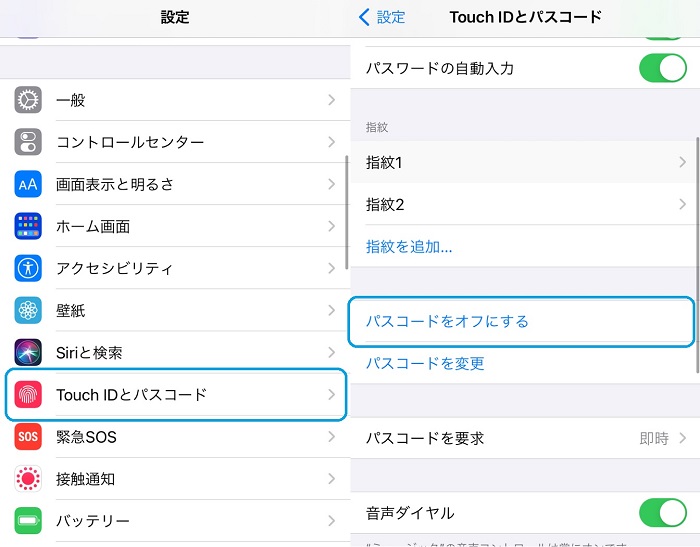Viewport: 700px width, 547px height.
Task: Open パスコードを要求 setting
Action: click(x=525, y=438)
